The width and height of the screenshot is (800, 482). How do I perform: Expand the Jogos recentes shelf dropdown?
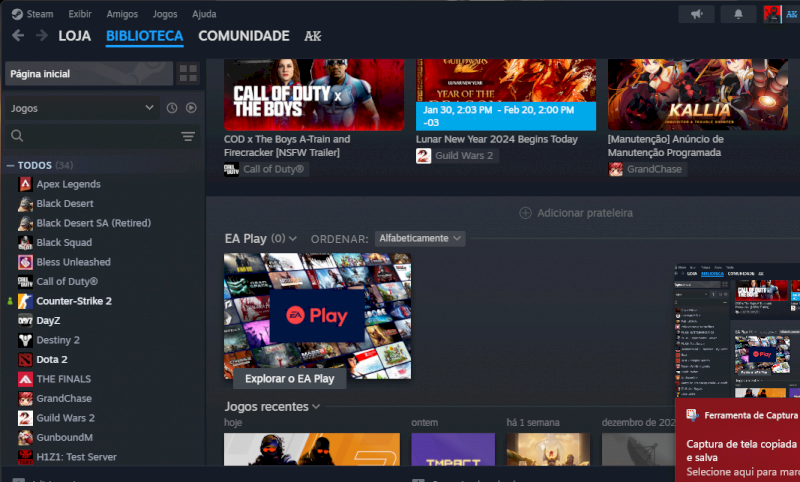pos(316,407)
